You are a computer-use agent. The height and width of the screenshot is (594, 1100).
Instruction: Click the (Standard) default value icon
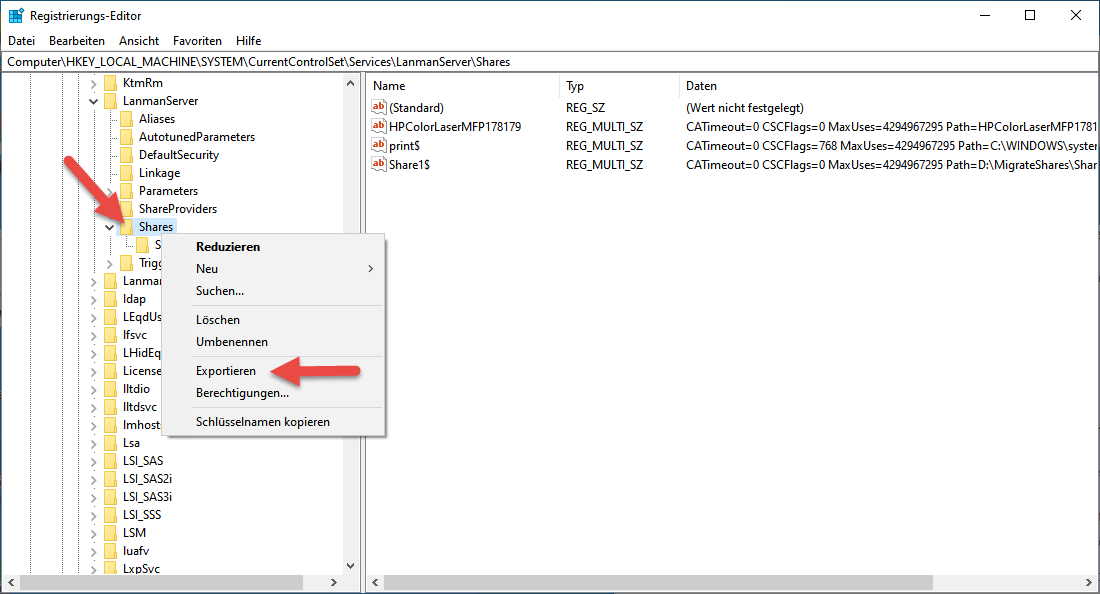pos(379,107)
